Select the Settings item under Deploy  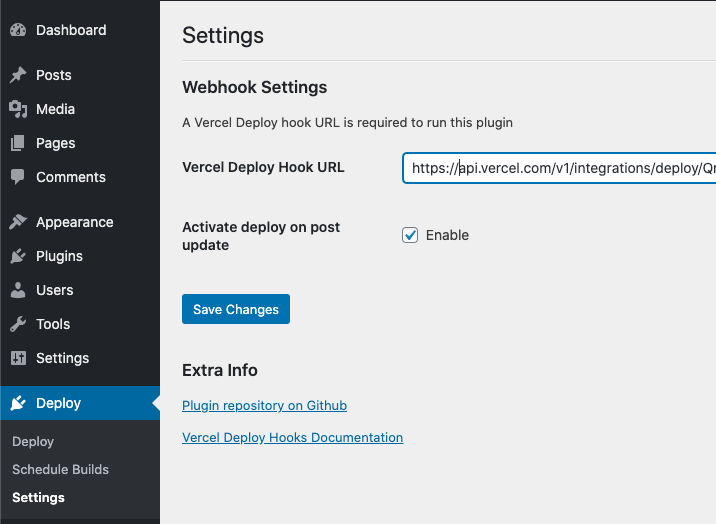point(38,498)
